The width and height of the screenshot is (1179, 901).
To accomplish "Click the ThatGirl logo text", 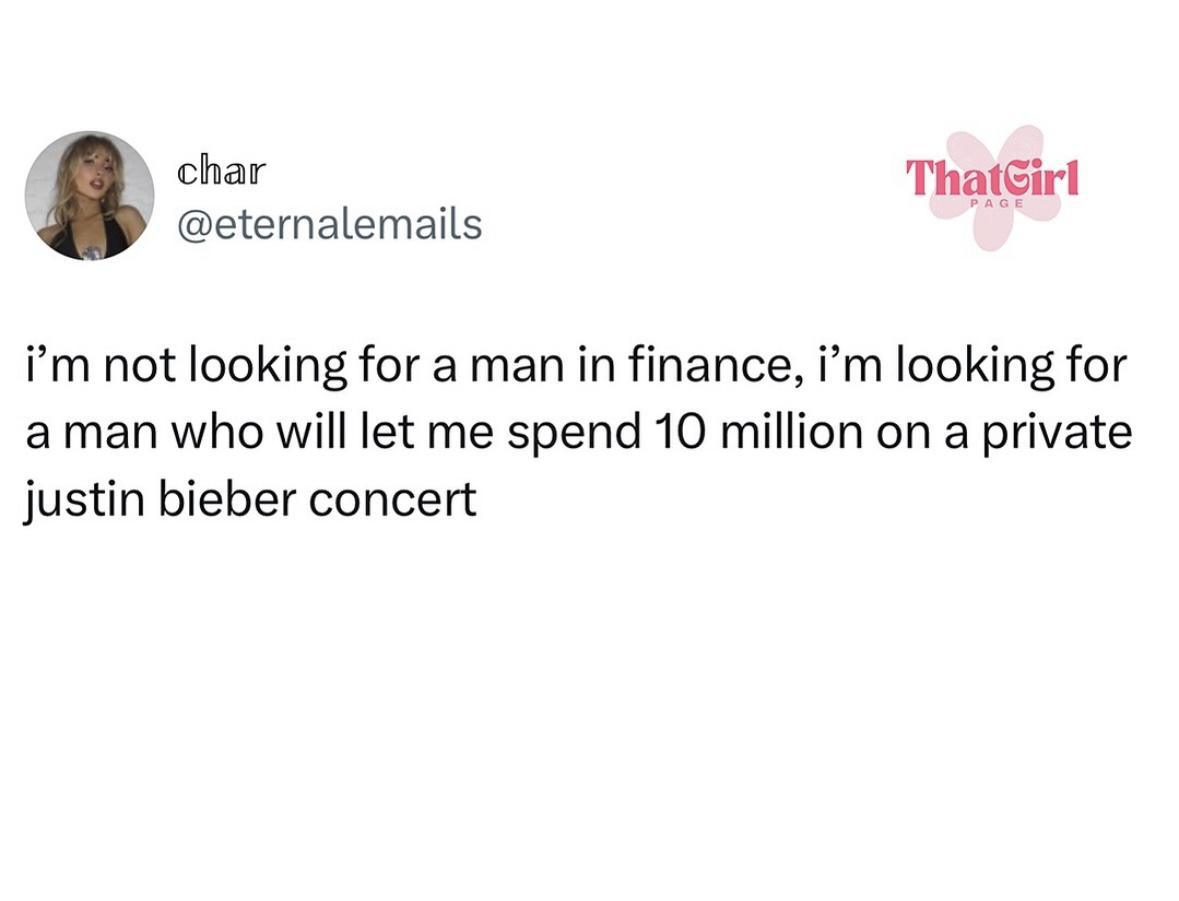I will (x=992, y=177).
